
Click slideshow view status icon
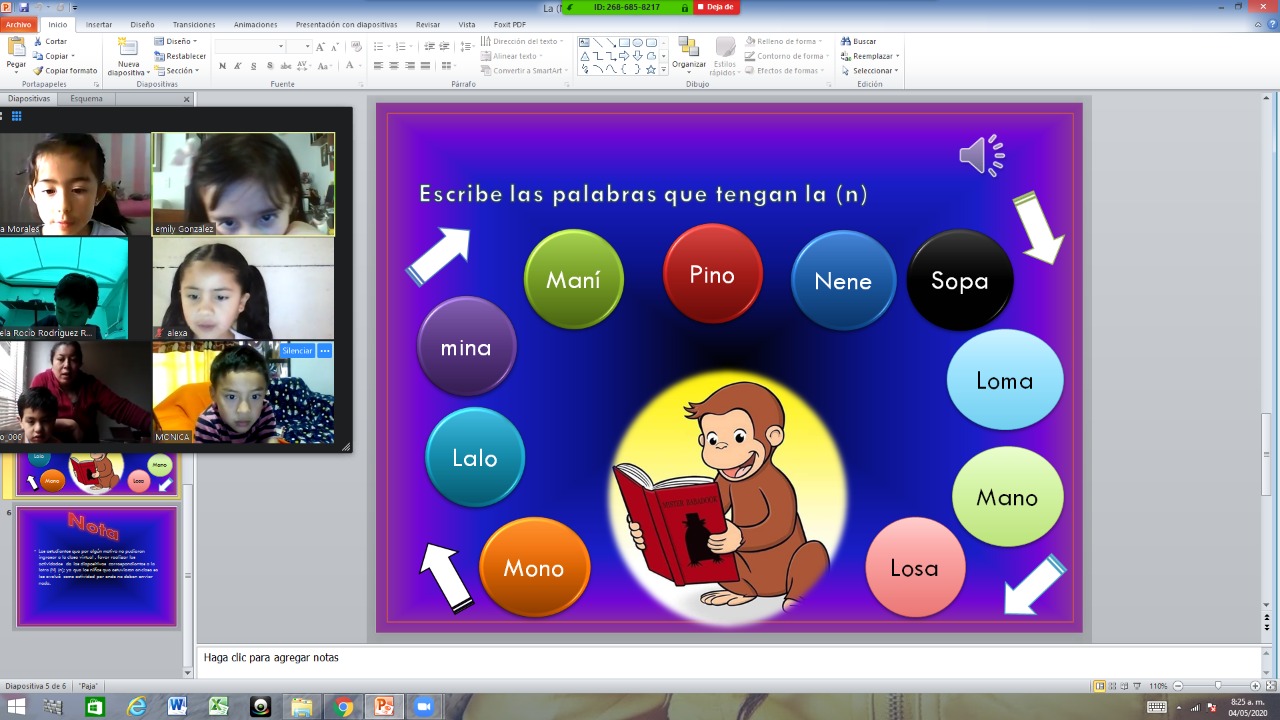[x=1137, y=686]
